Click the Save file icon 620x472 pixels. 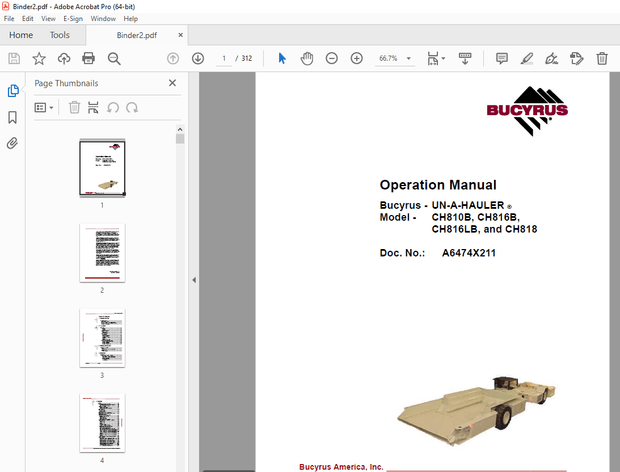tap(14, 59)
